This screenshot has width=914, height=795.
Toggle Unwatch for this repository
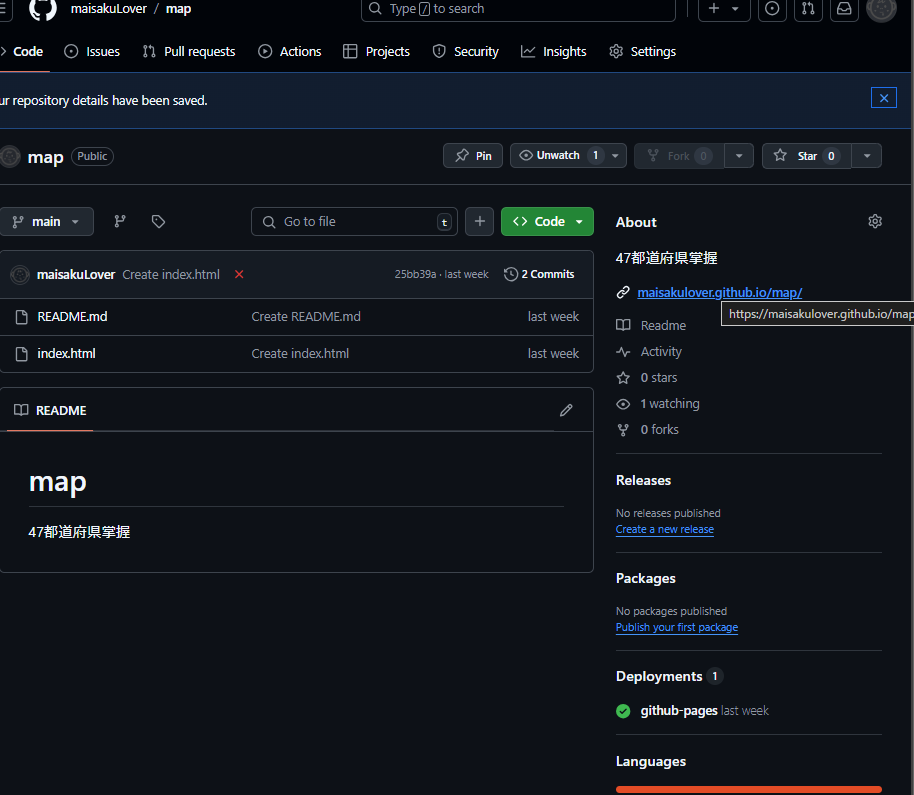(557, 156)
